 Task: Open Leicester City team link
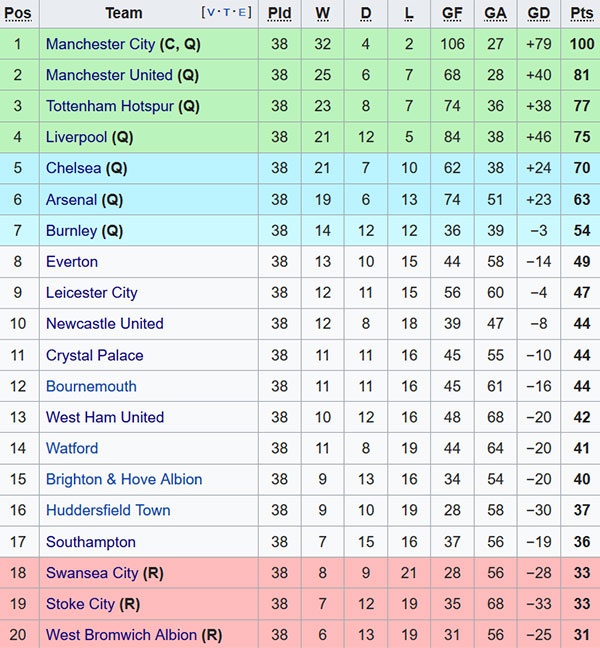click(x=91, y=292)
